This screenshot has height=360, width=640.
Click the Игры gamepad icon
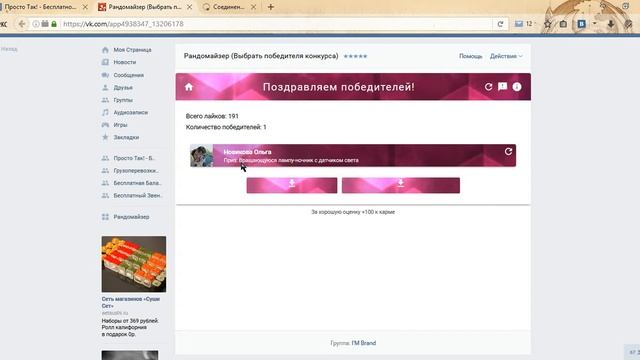[105, 125]
